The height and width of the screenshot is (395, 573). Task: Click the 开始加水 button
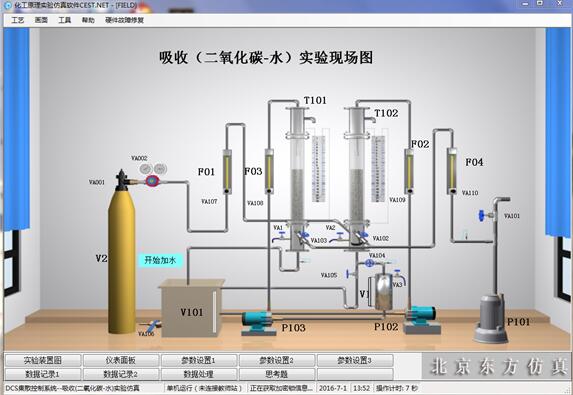click(160, 260)
